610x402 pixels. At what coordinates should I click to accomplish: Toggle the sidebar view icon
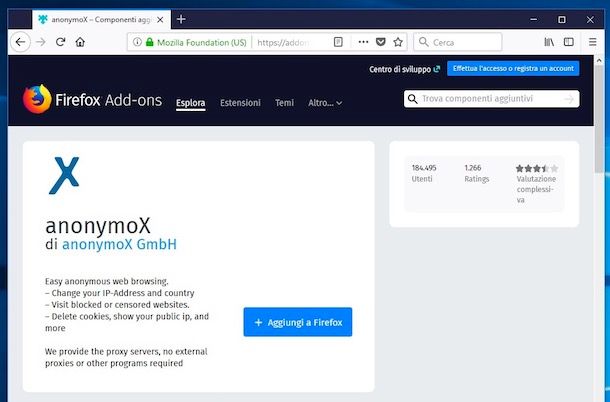coord(569,42)
